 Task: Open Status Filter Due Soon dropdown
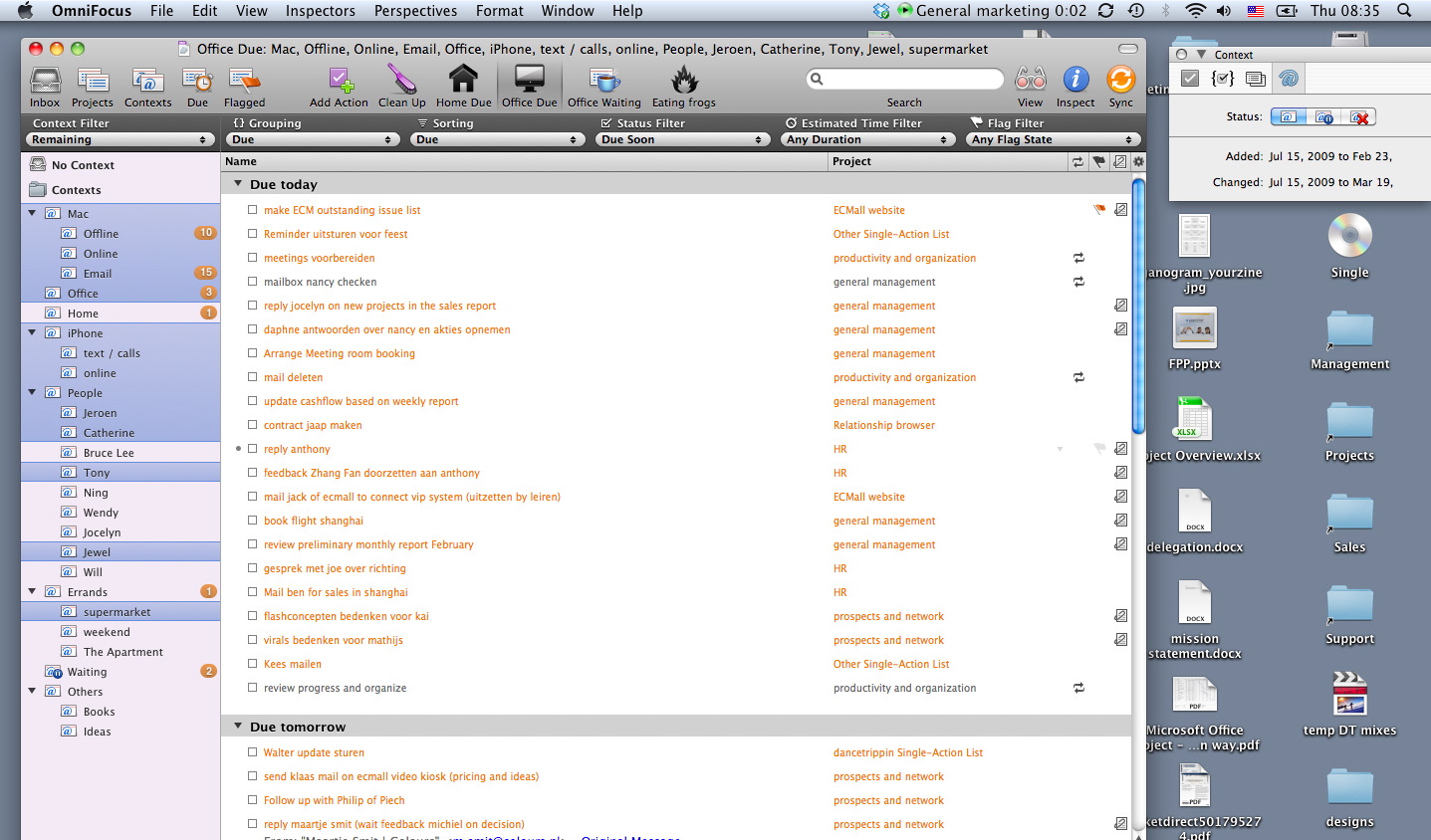click(684, 139)
